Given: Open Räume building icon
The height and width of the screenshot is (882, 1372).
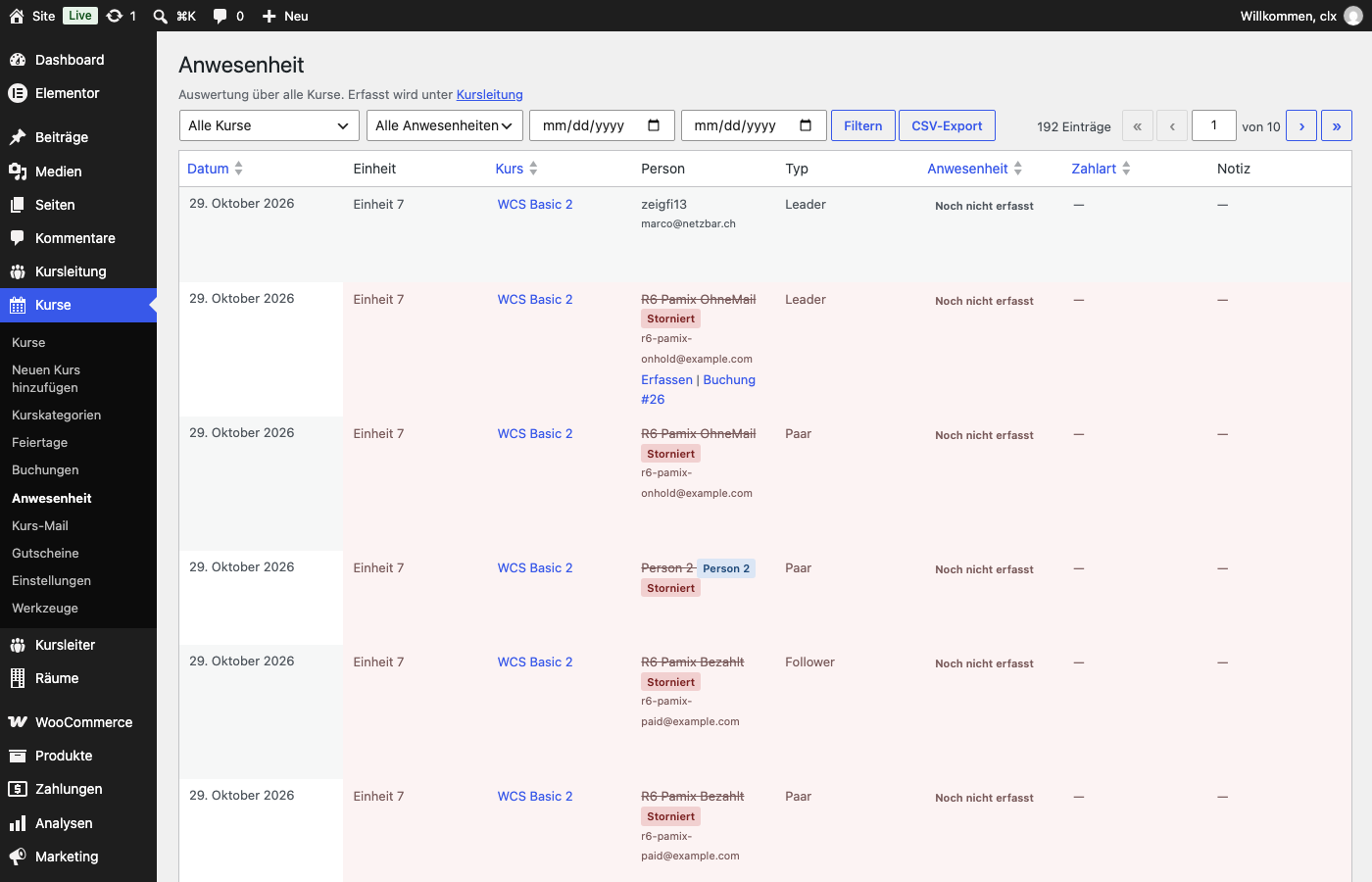Looking at the screenshot, I should 18,678.
